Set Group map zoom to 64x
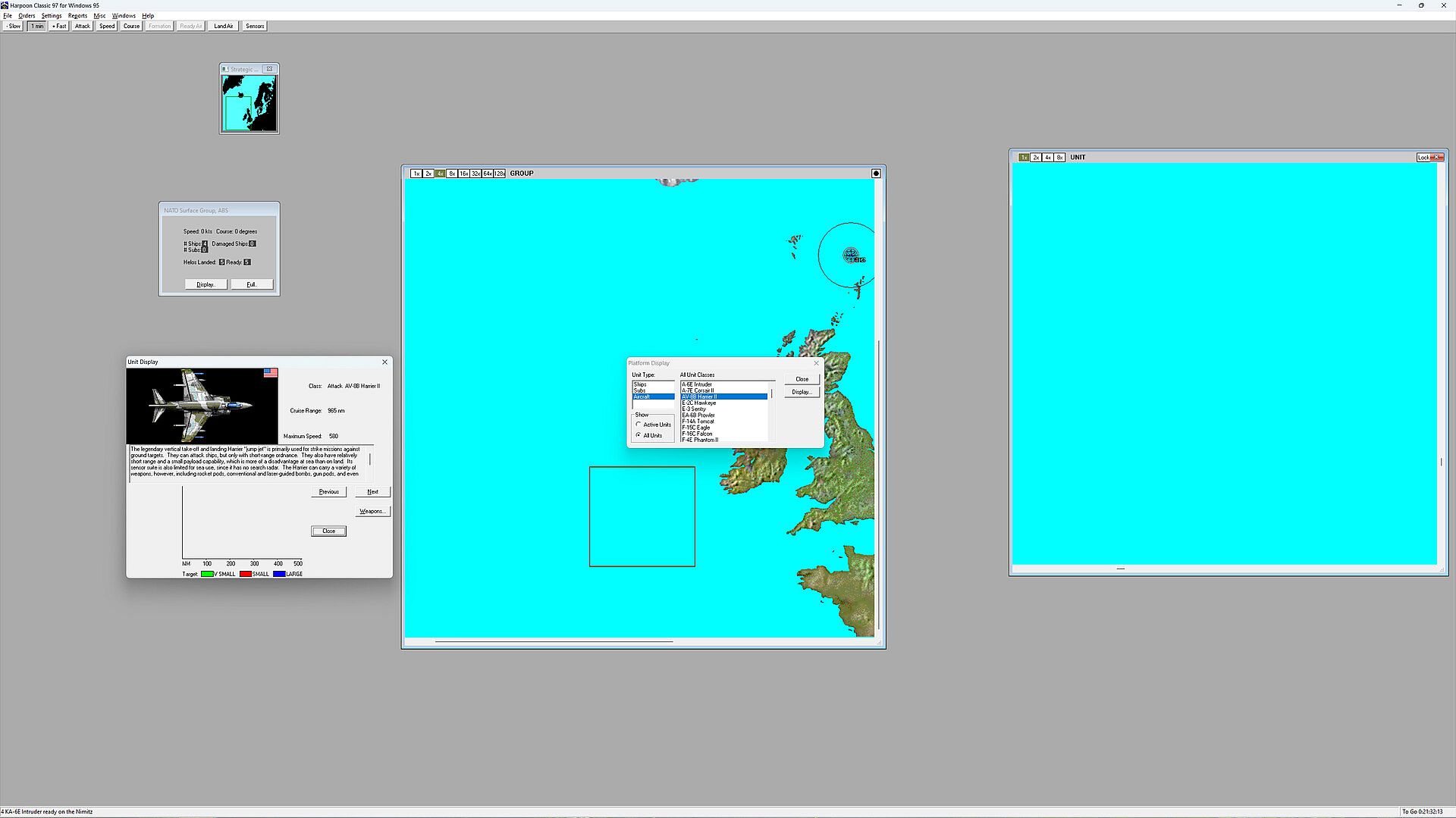1456x818 pixels. (488, 174)
